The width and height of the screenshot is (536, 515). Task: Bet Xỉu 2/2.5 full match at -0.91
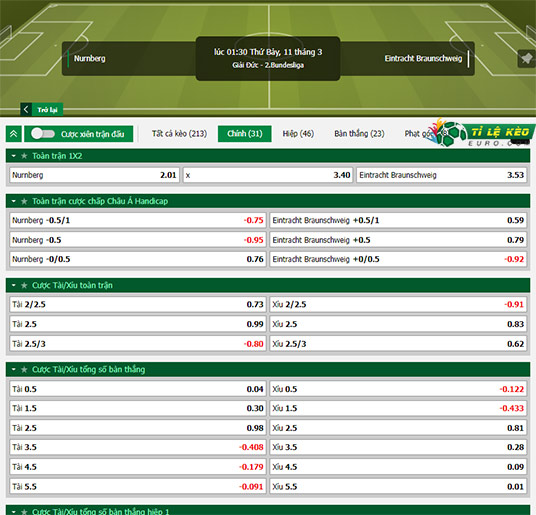(x=398, y=304)
